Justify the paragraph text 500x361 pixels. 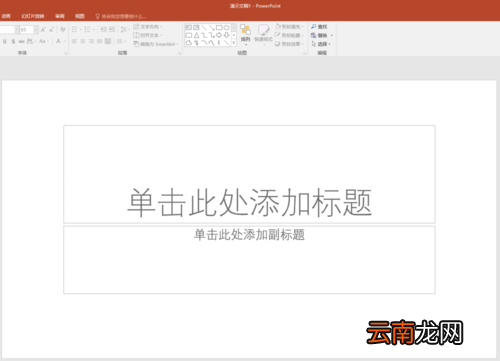[x=99, y=41]
